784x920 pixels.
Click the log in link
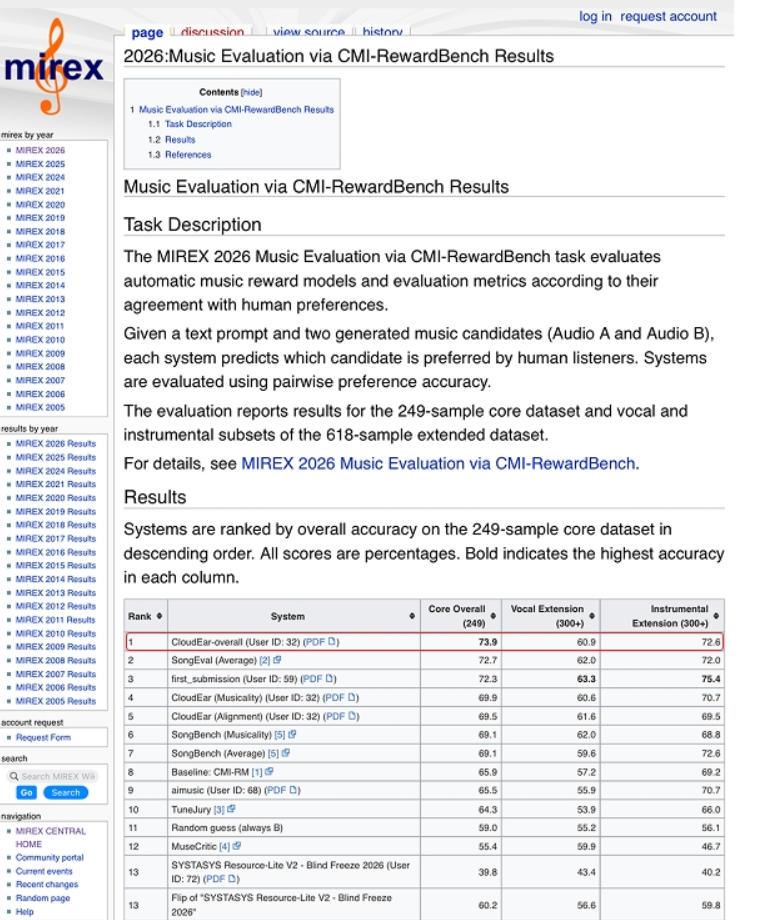(595, 16)
